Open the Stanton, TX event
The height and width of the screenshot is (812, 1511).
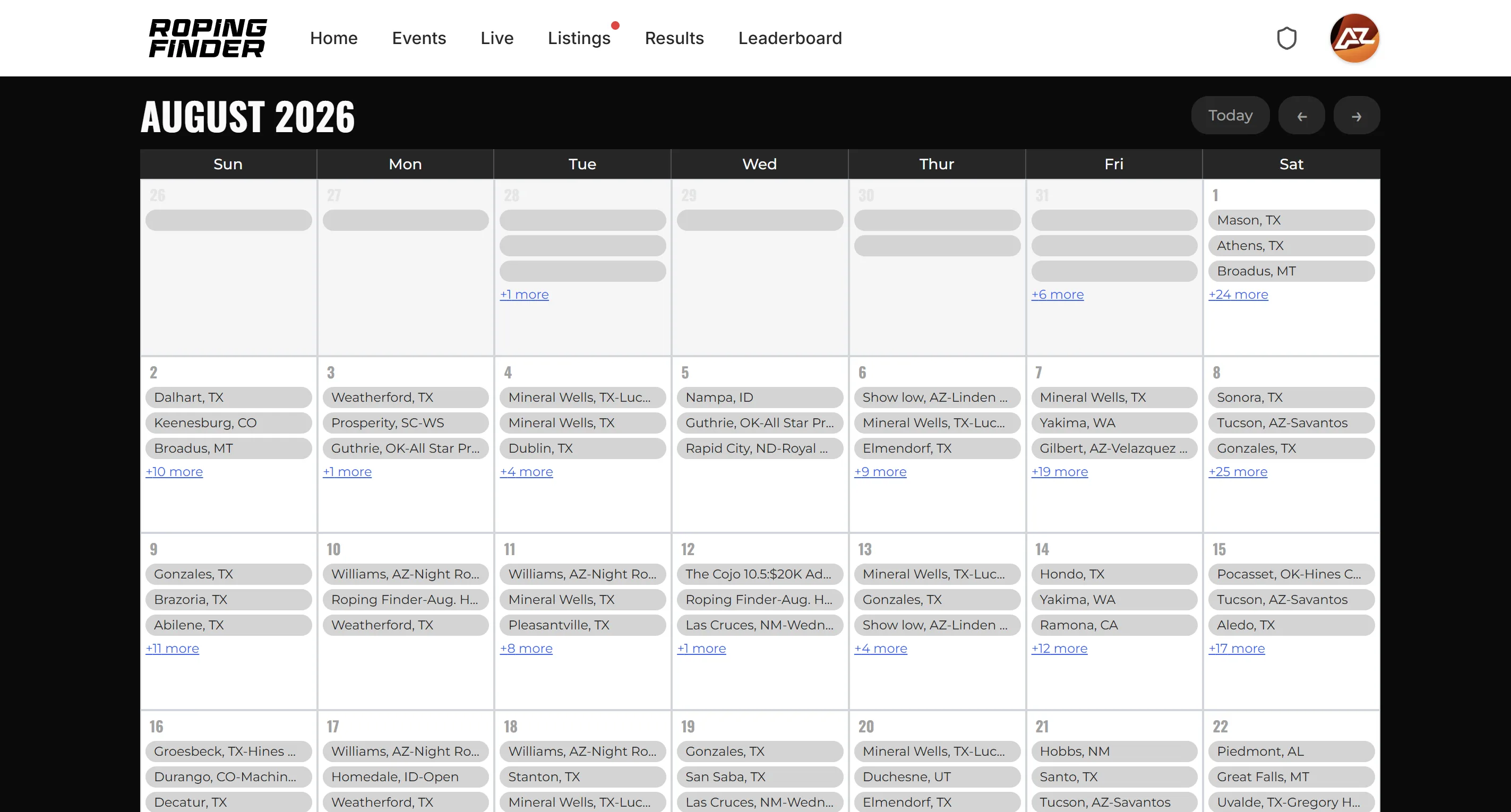click(582, 777)
